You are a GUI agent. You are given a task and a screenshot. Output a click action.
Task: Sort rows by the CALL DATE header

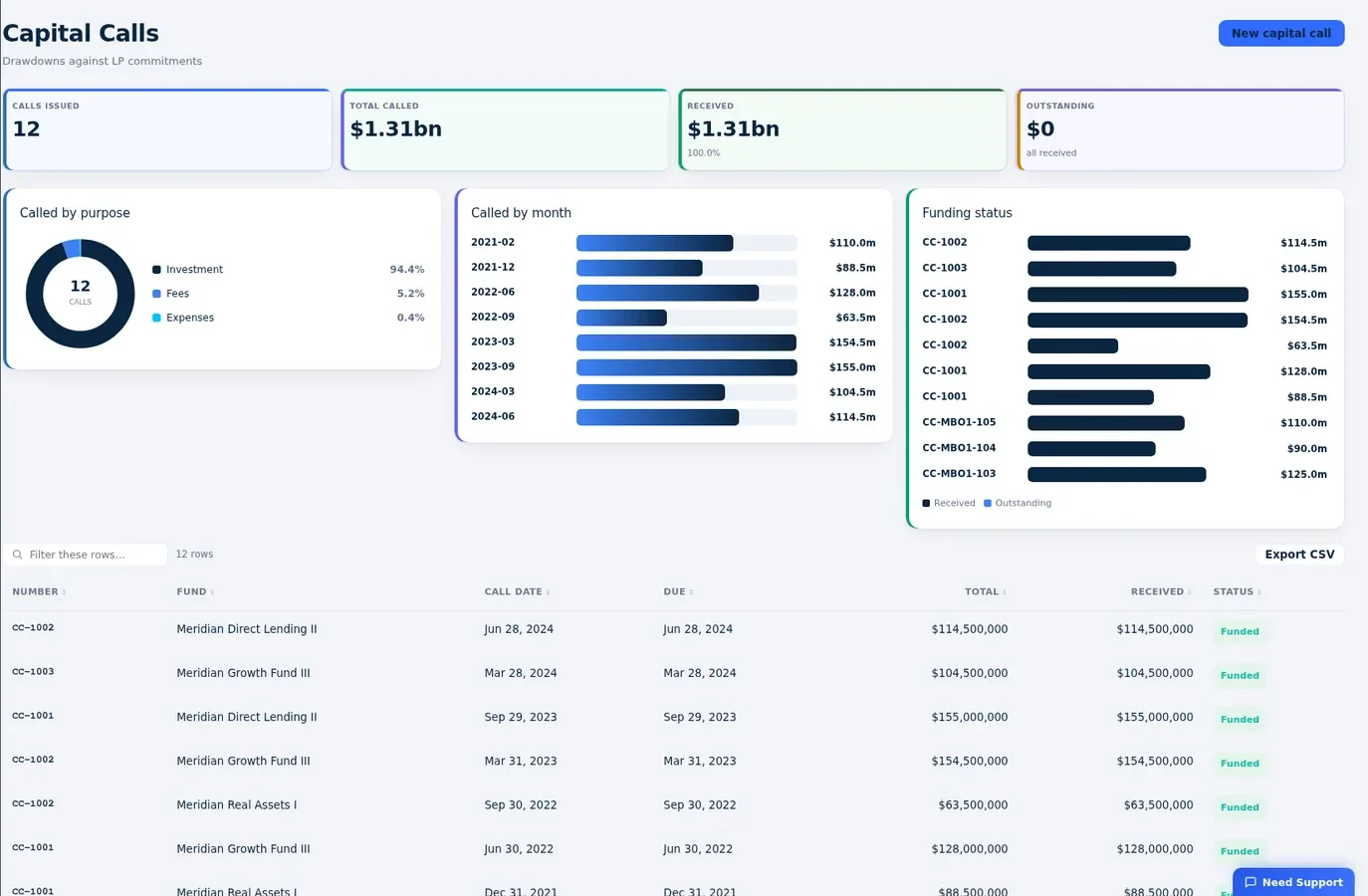[517, 591]
